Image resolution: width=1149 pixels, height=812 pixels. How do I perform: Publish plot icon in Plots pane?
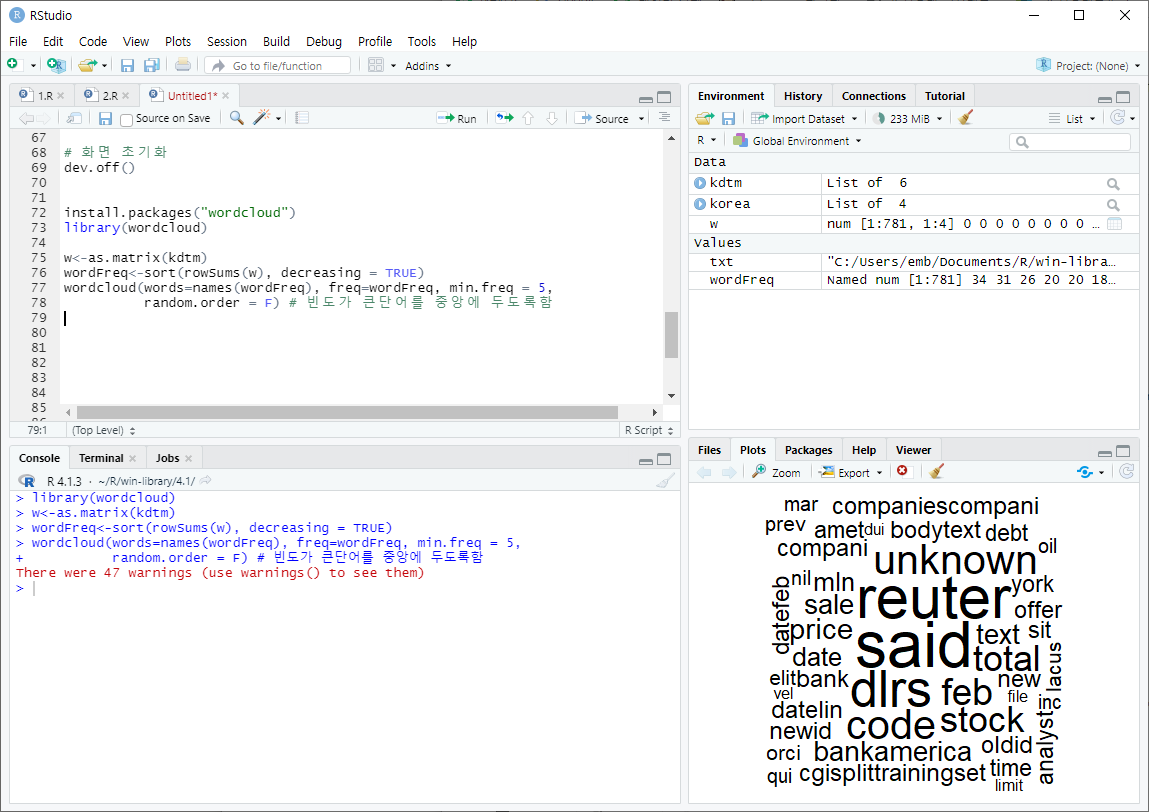point(1085,472)
